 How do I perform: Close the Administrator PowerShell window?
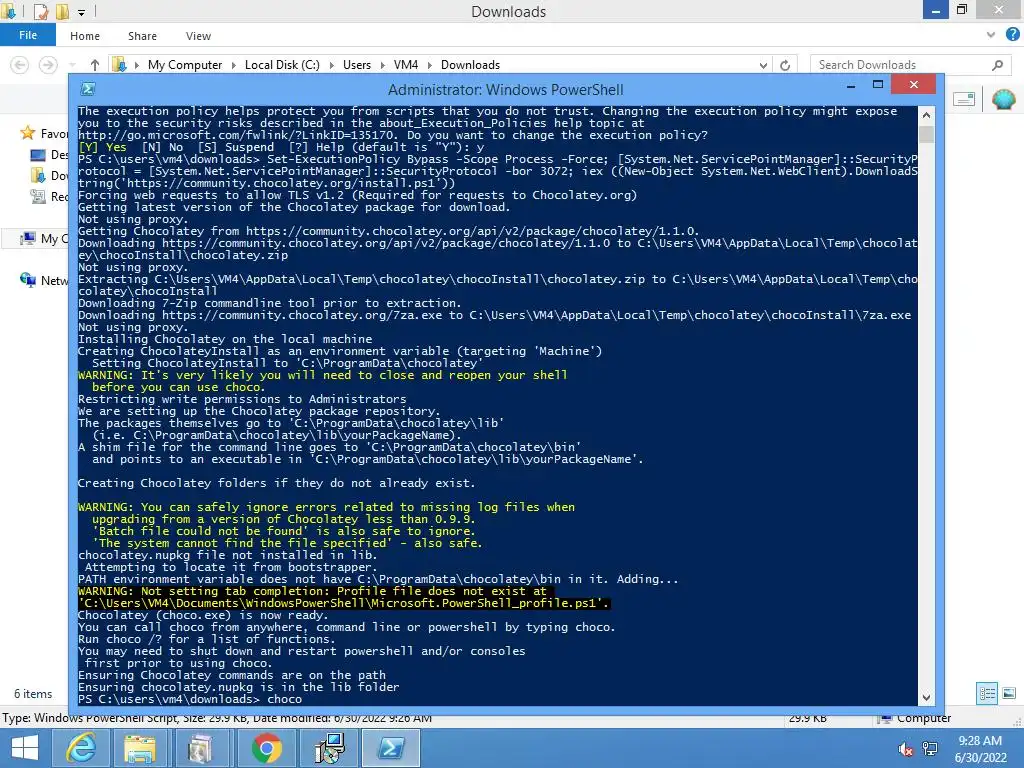tap(914, 84)
